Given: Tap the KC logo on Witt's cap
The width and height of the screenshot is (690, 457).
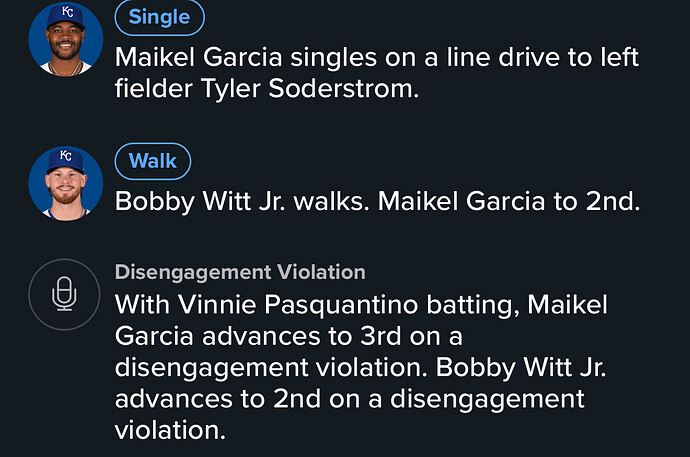Looking at the screenshot, I should click(66, 156).
